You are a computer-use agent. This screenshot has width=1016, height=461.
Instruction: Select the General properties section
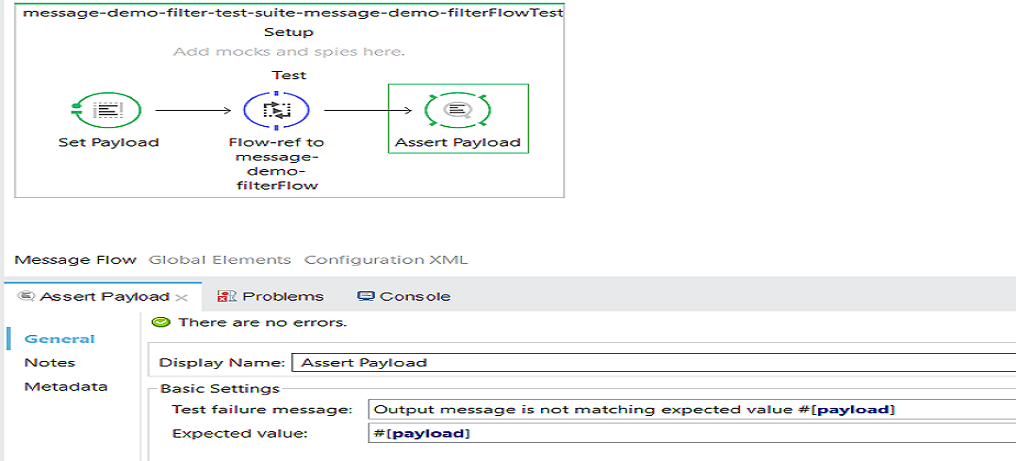pos(60,339)
